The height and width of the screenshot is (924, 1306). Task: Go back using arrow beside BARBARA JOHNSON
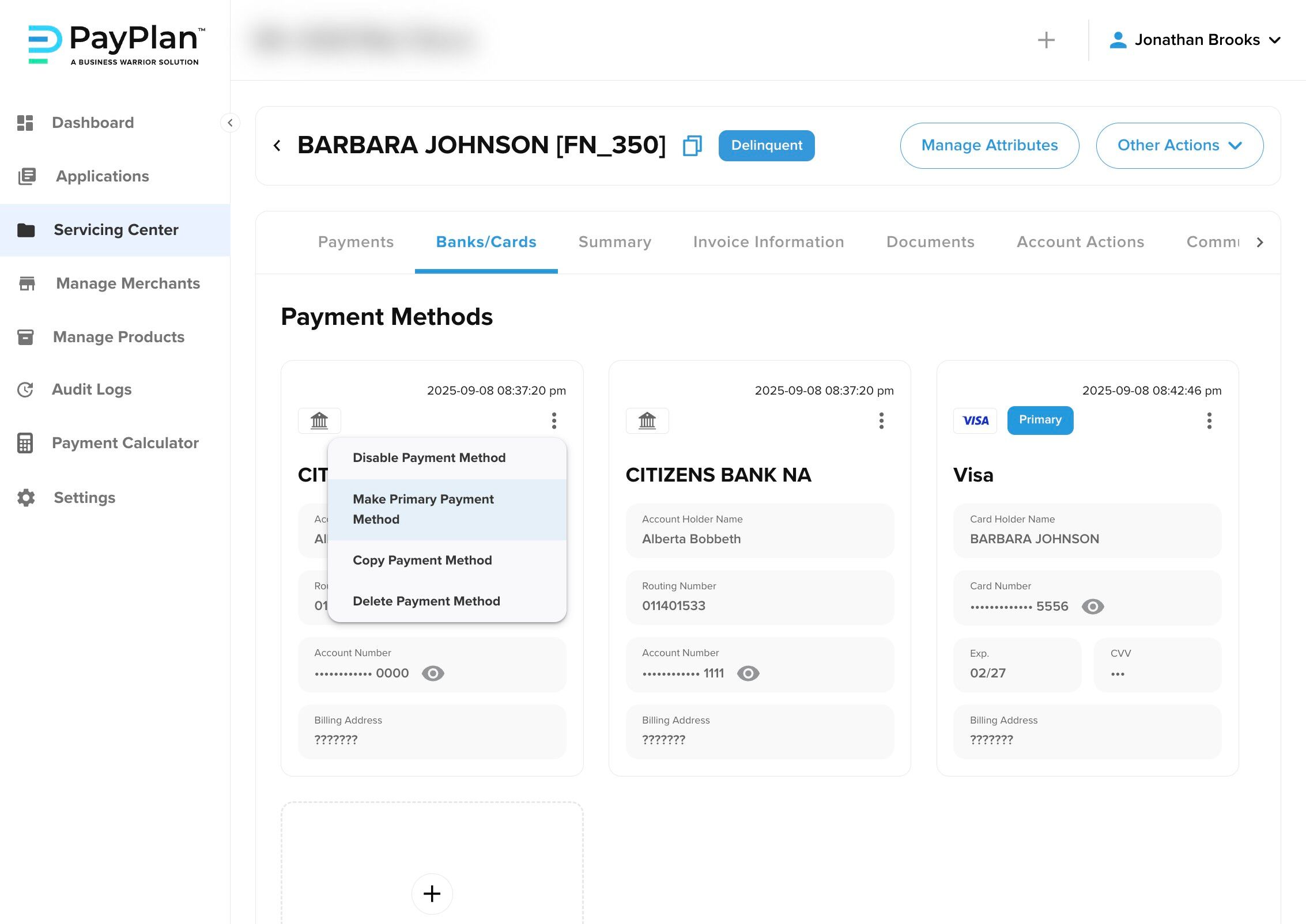(x=277, y=146)
